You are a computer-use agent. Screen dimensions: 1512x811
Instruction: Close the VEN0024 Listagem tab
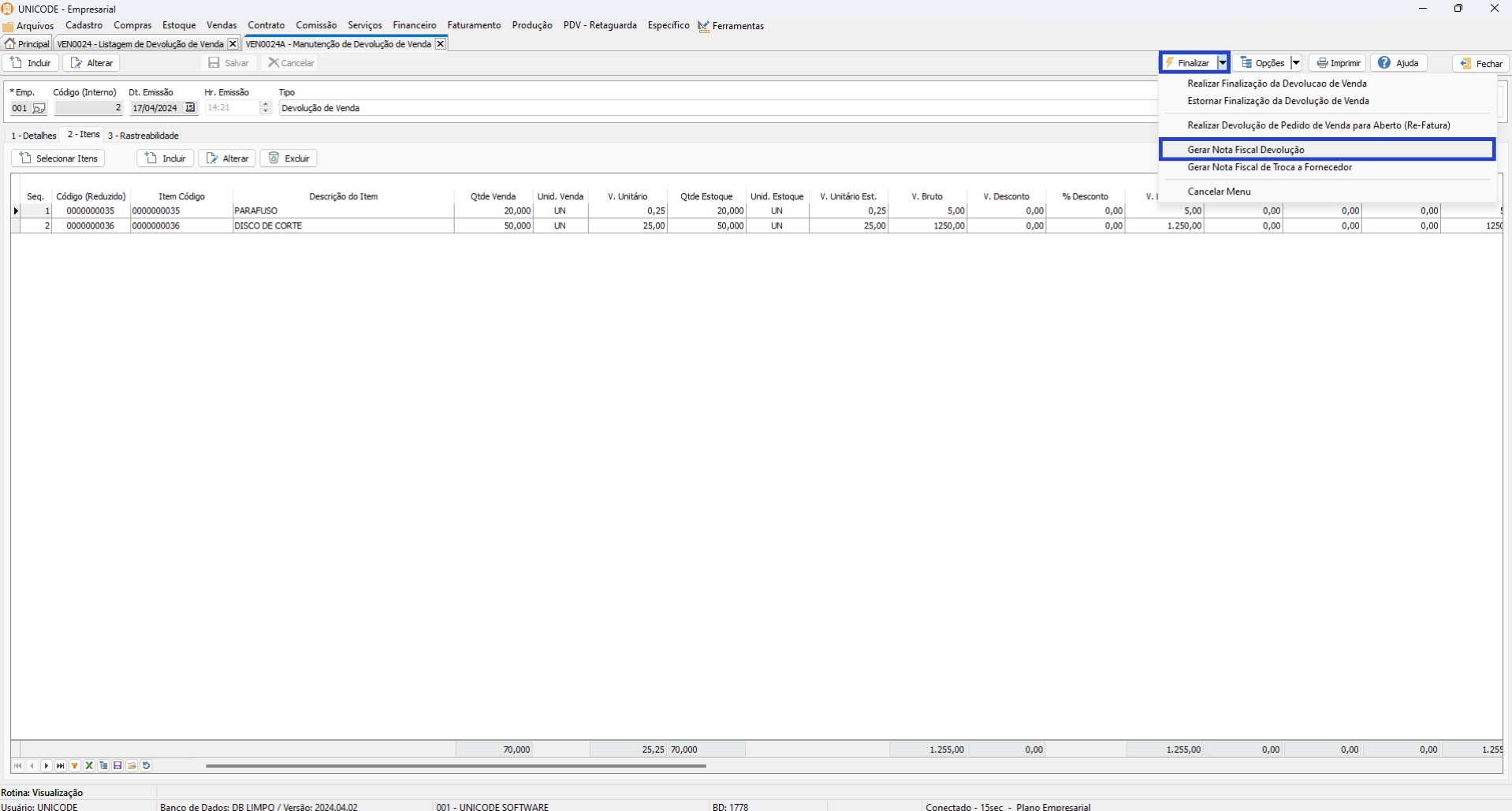233,44
